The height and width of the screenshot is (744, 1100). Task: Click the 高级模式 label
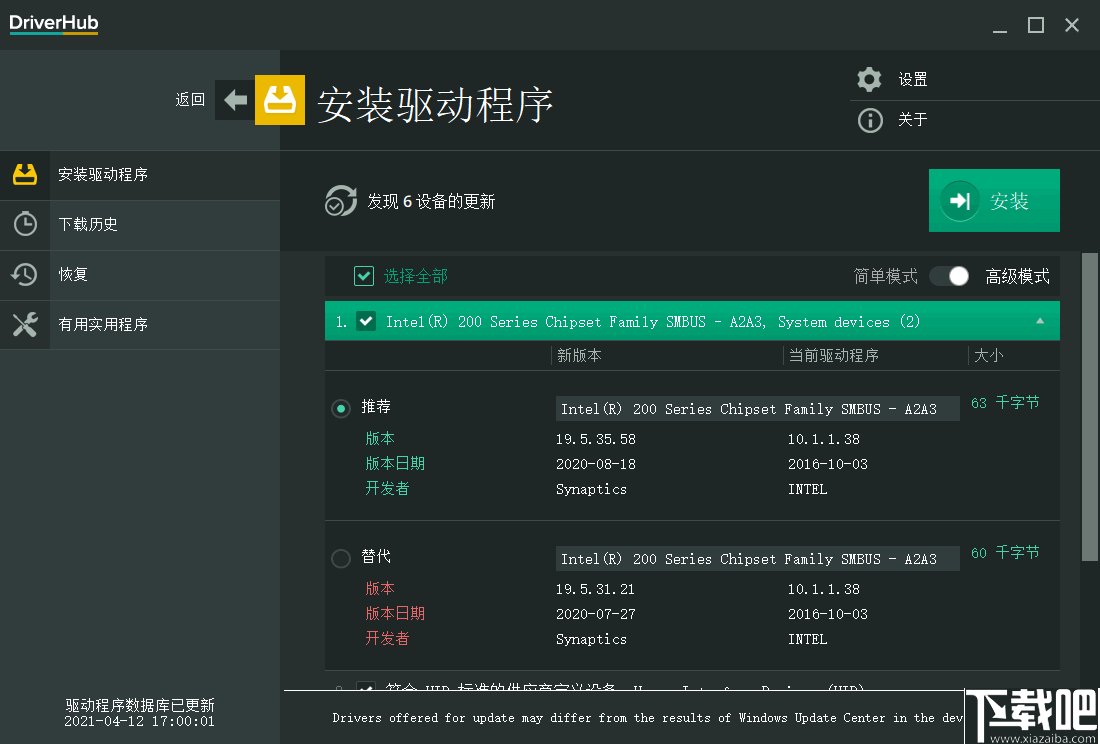click(x=1017, y=276)
